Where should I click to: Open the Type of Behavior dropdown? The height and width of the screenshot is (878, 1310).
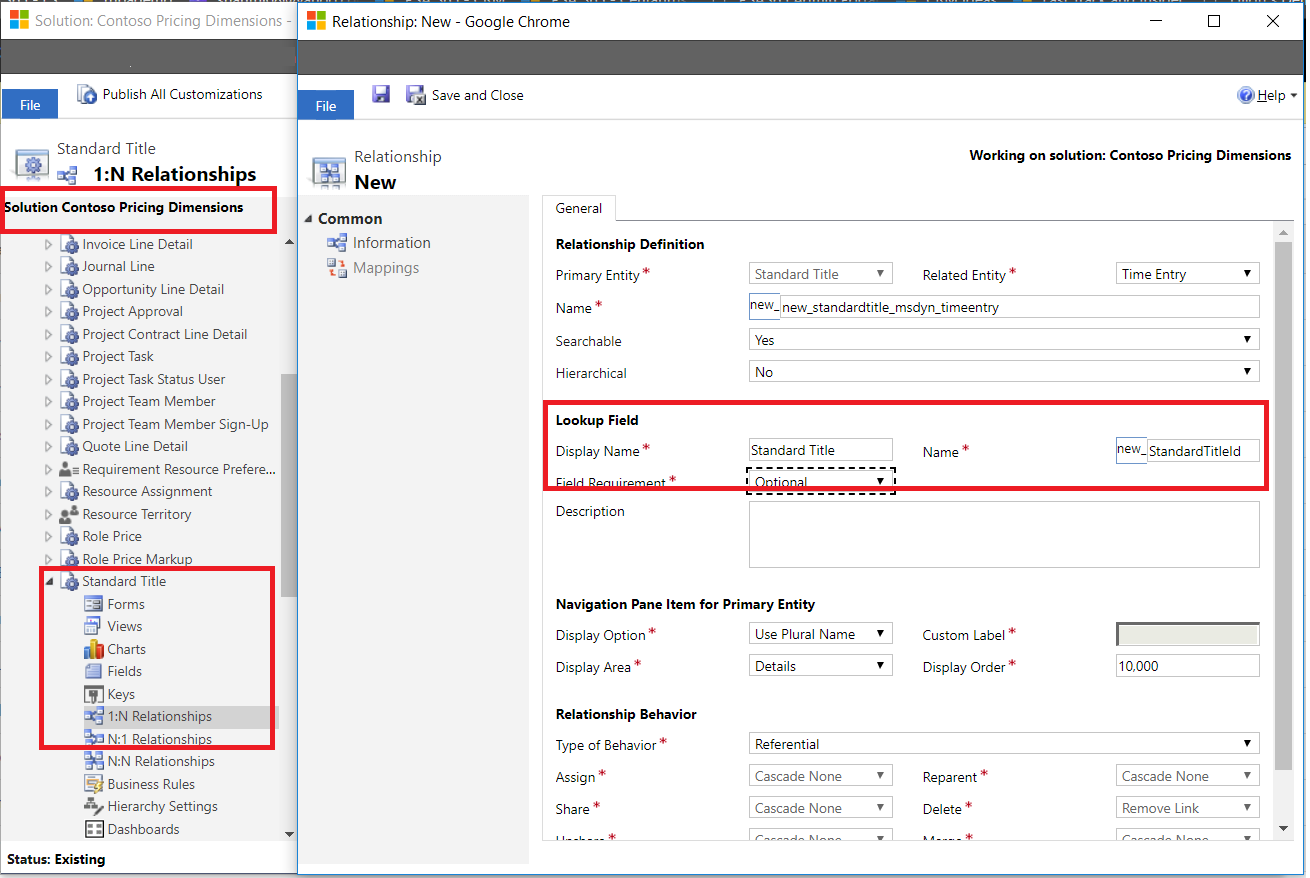point(1247,743)
